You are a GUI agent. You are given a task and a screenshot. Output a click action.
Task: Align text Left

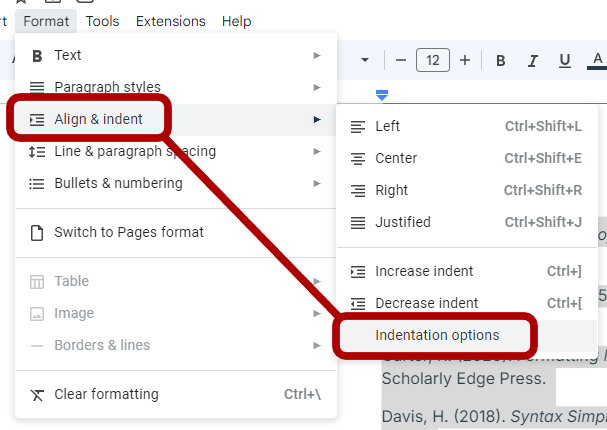click(467, 127)
